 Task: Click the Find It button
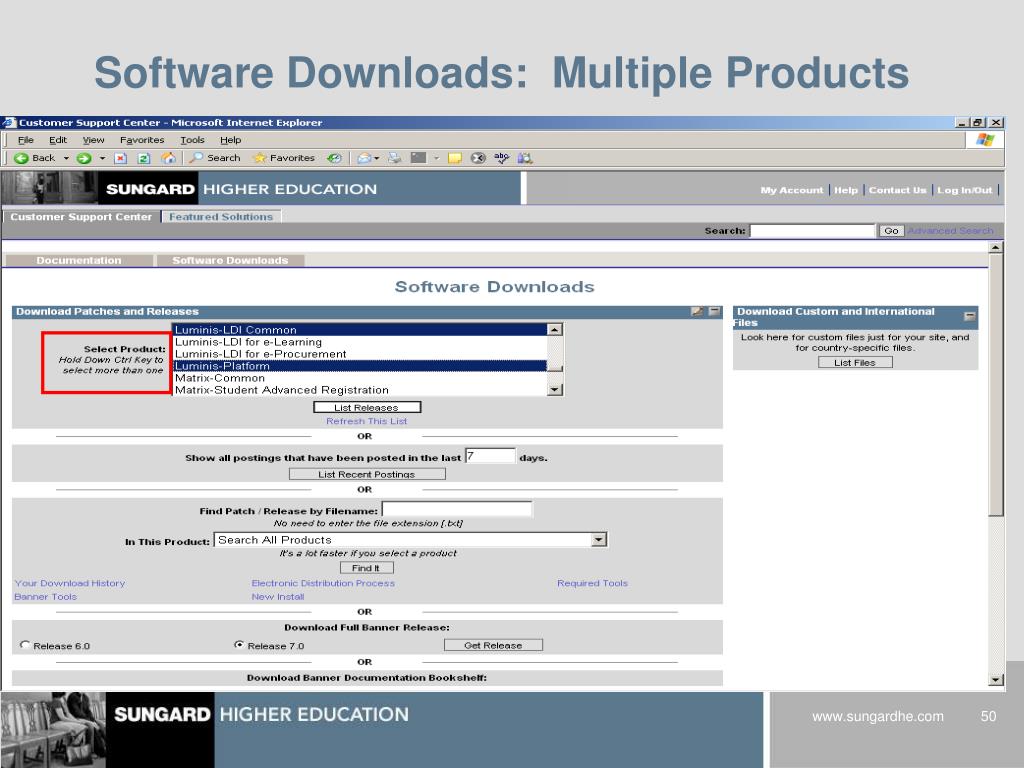click(x=366, y=568)
